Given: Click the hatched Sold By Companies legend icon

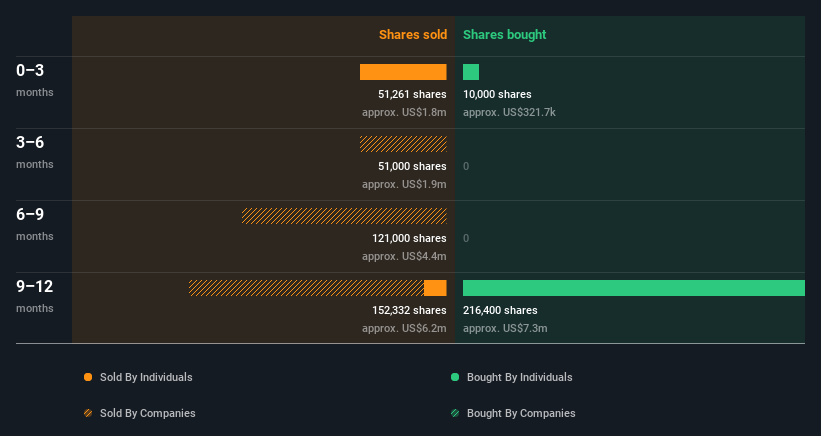Looking at the screenshot, I should pyautogui.click(x=88, y=413).
